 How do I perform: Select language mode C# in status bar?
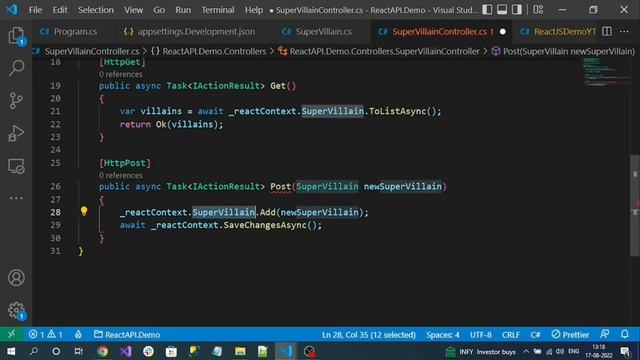click(535, 335)
